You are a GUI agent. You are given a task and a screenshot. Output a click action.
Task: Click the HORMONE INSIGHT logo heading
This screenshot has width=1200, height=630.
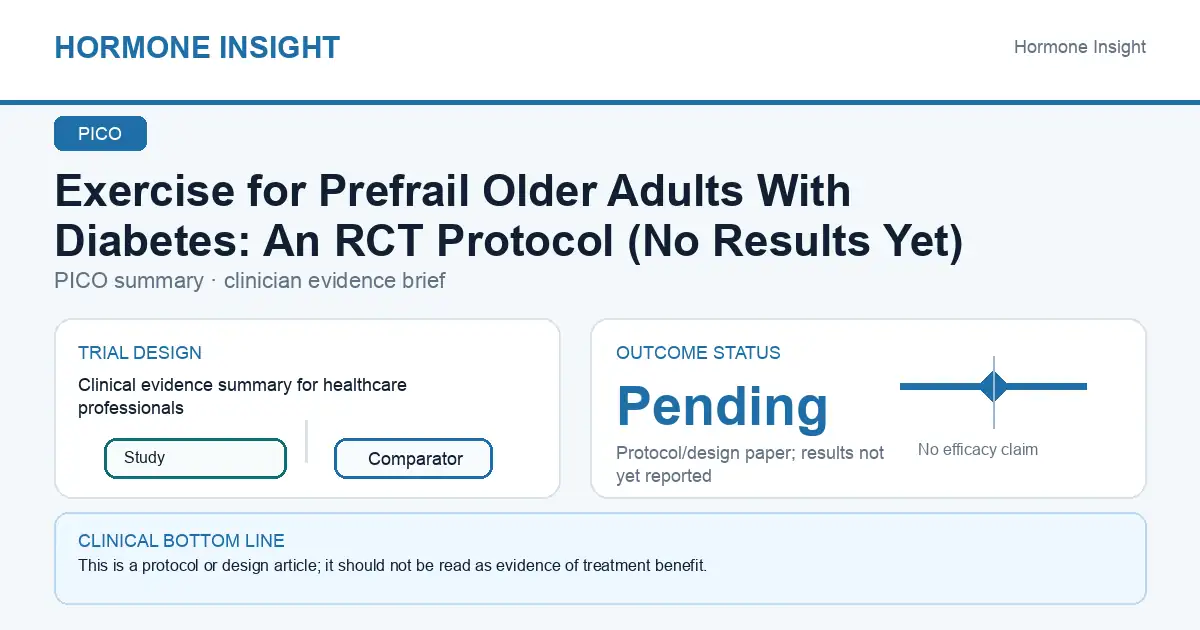[197, 47]
